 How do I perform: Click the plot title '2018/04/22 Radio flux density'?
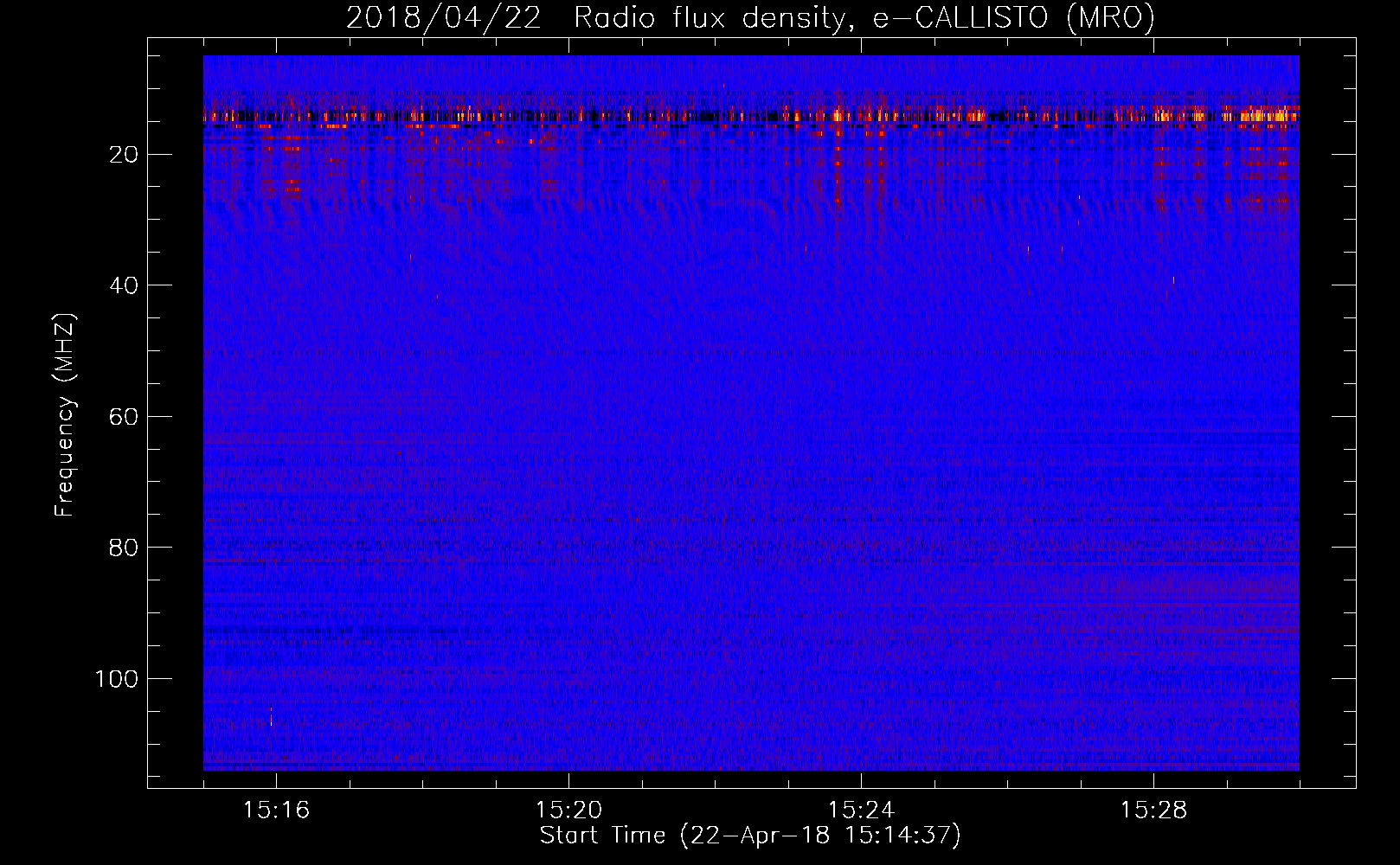[x=750, y=17]
